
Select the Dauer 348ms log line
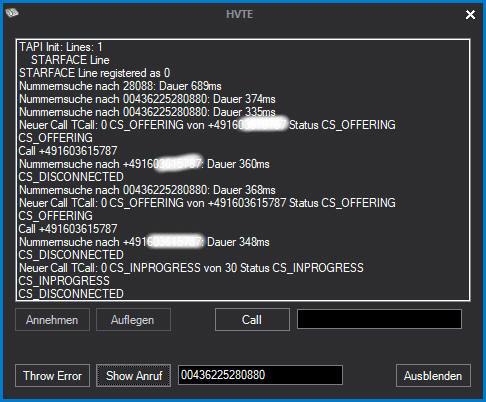pos(144,242)
